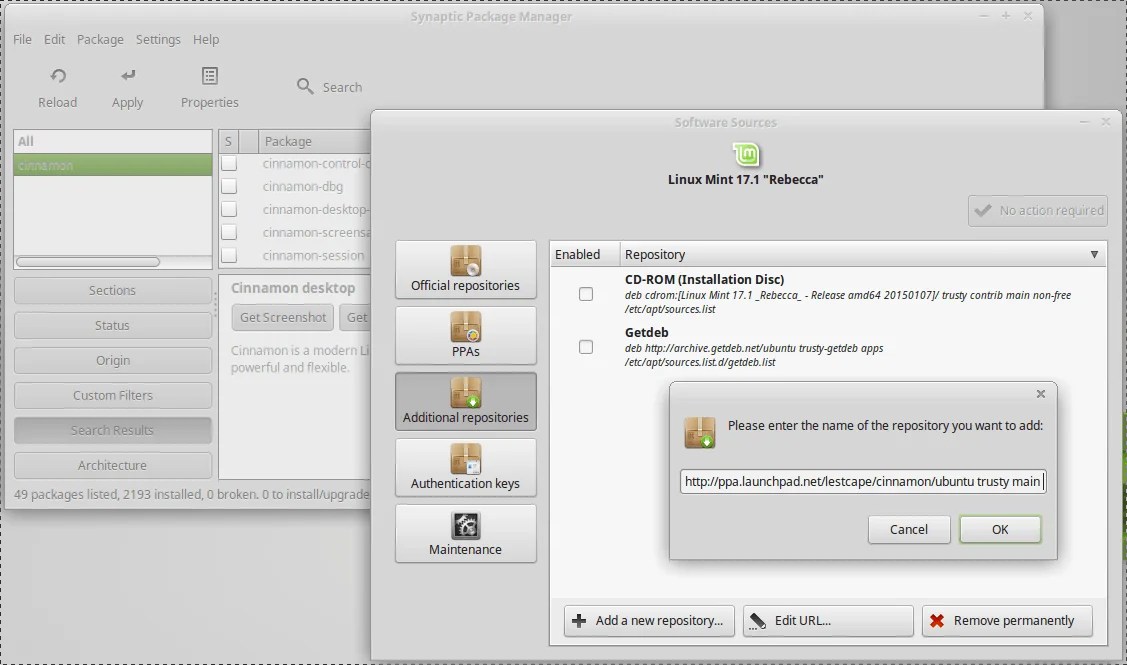Open the Settings menu
1127x665 pixels.
pos(158,39)
